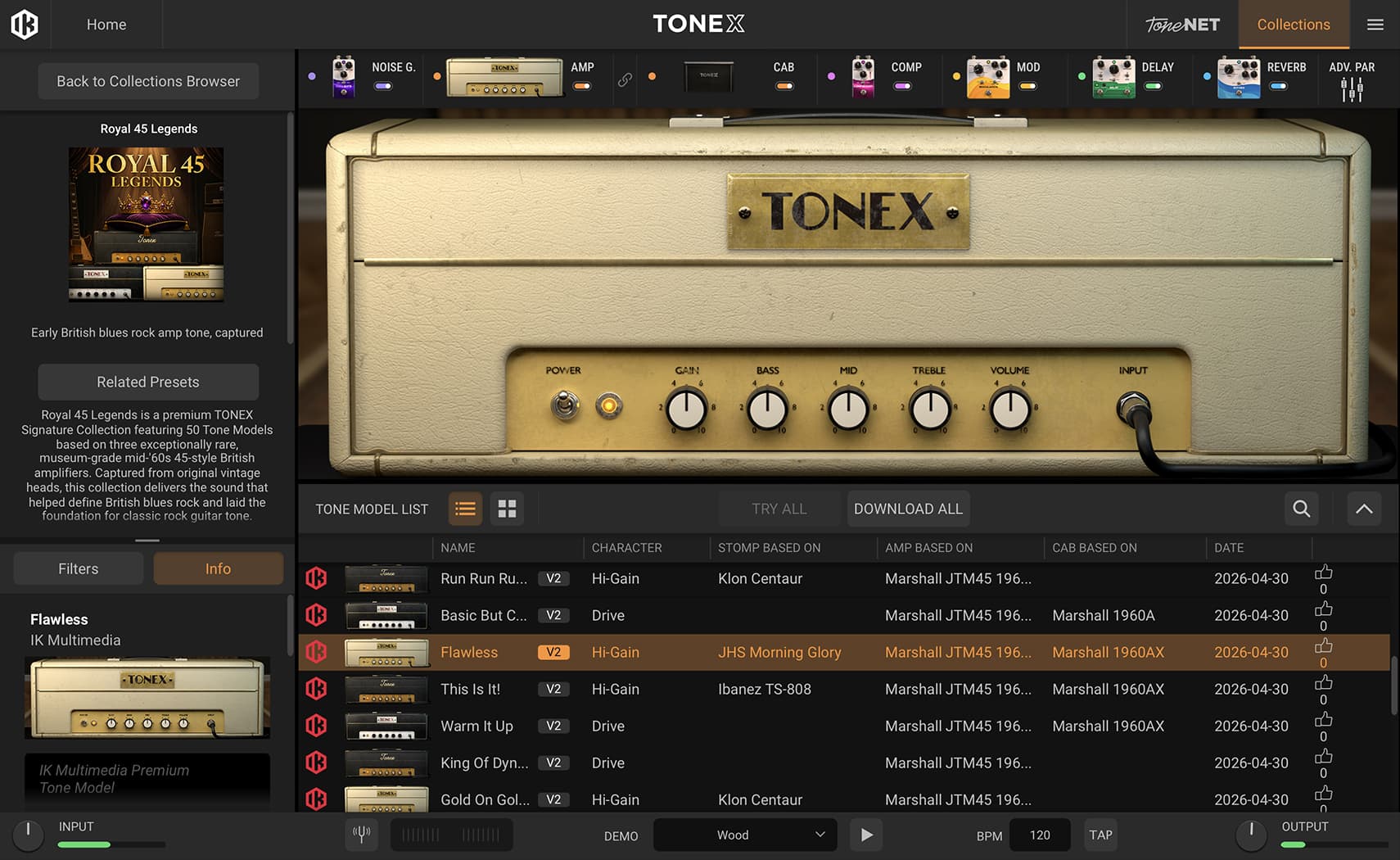
Task: Click the BPM value field
Action: pyautogui.click(x=1040, y=835)
